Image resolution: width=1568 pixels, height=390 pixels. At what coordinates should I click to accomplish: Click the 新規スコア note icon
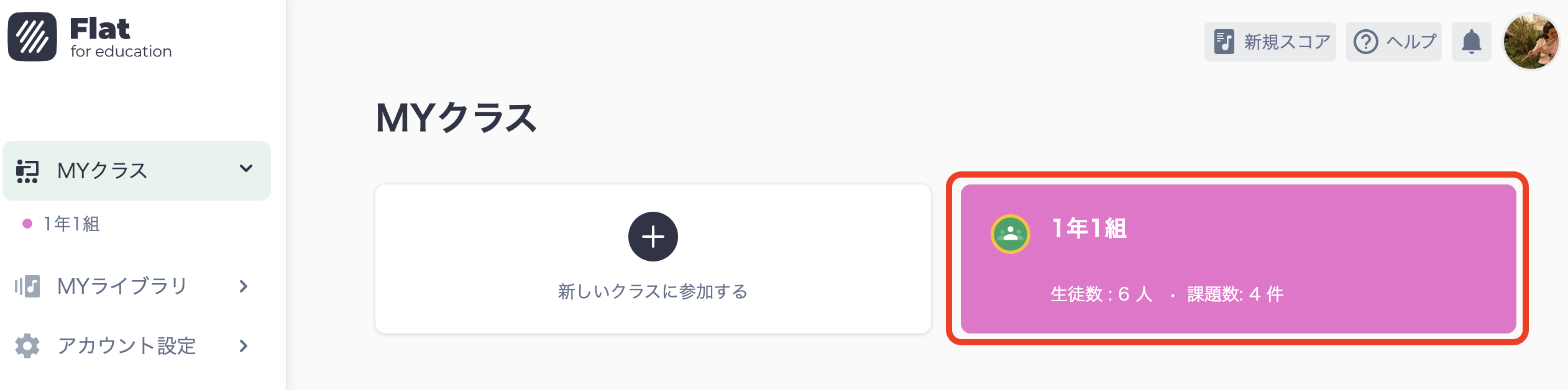tap(1223, 41)
